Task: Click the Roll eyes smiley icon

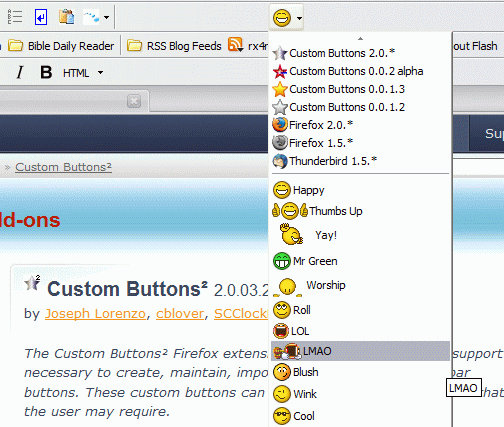Action: click(282, 310)
